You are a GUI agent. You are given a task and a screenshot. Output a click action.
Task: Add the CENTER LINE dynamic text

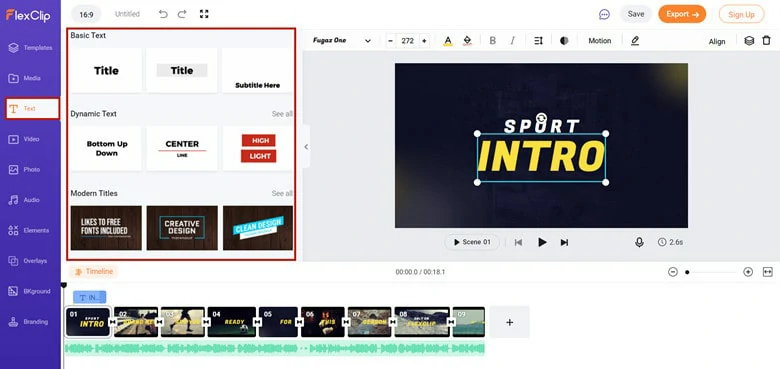[x=182, y=149]
